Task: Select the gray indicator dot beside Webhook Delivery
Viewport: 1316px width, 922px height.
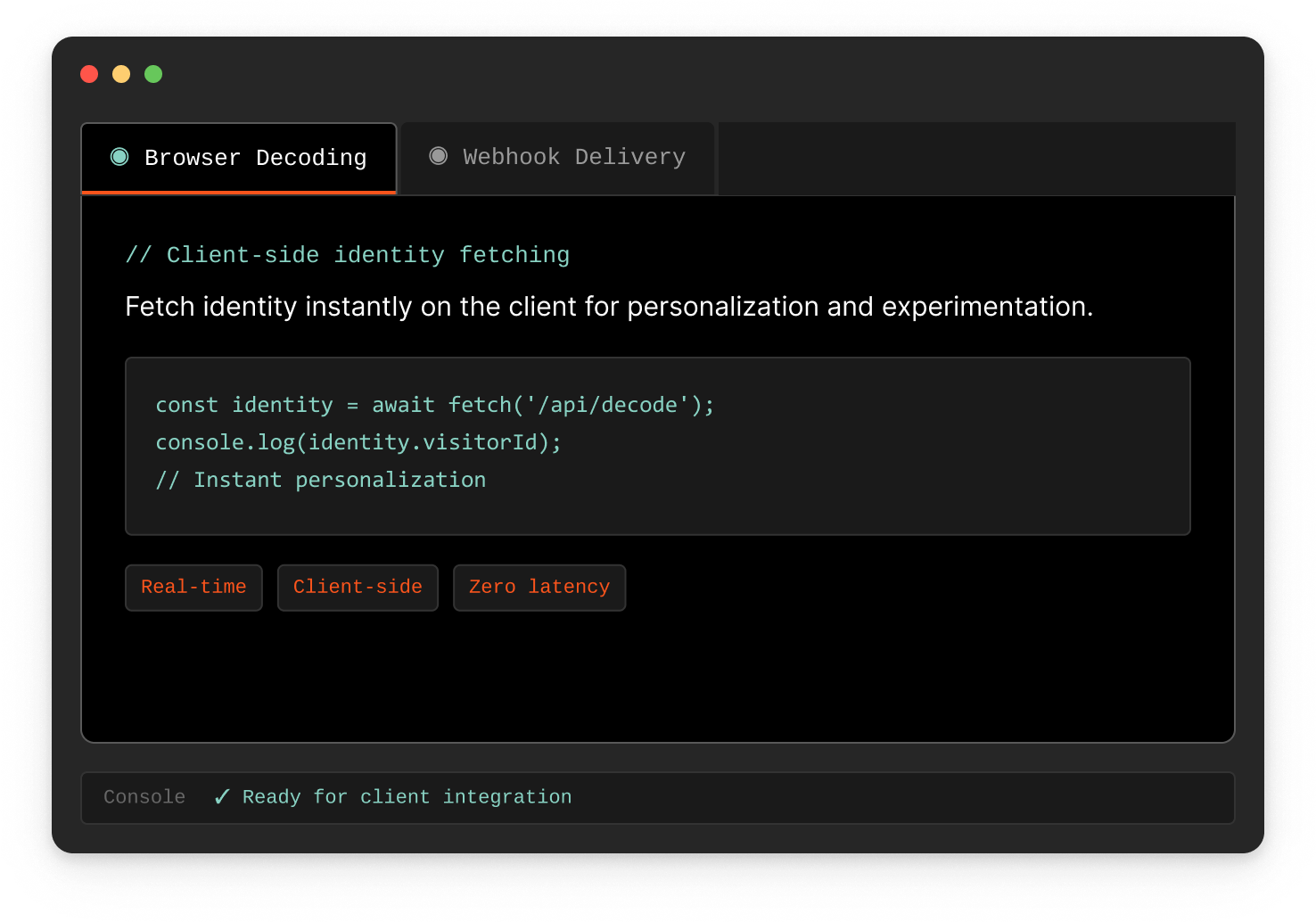Action: click(x=438, y=156)
